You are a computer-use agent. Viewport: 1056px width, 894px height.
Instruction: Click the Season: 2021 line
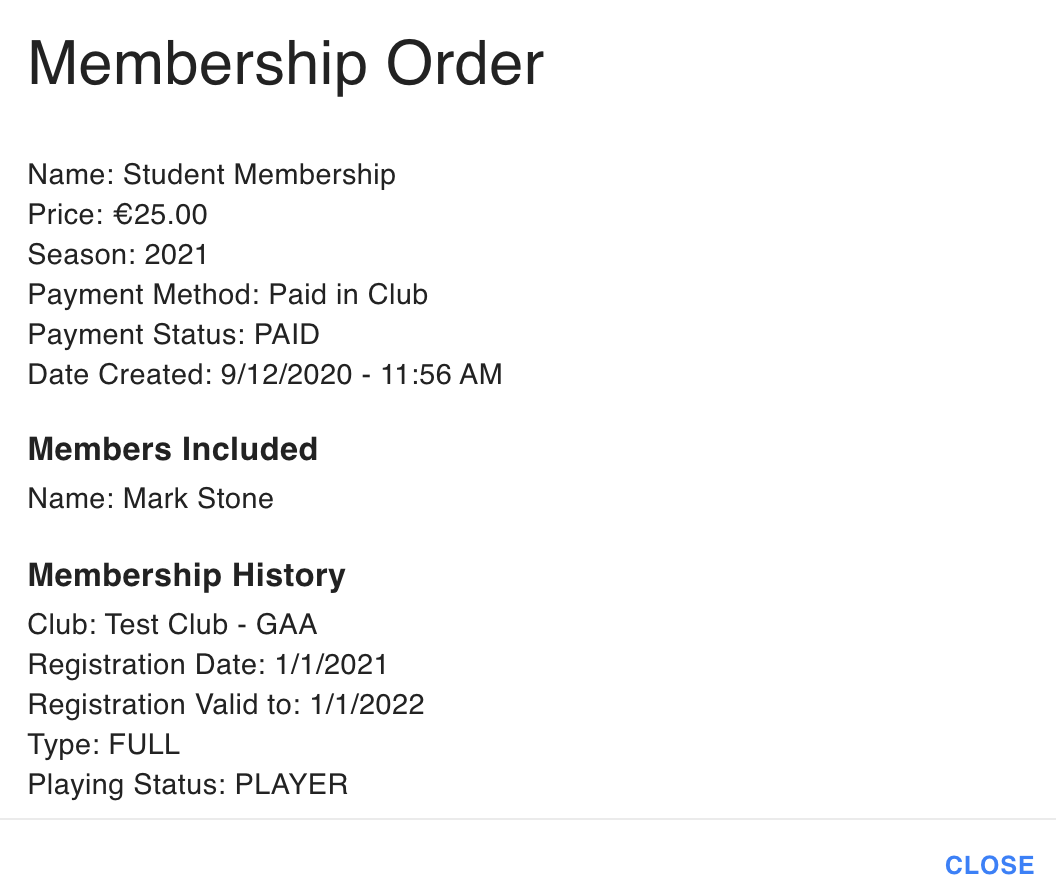(x=117, y=255)
